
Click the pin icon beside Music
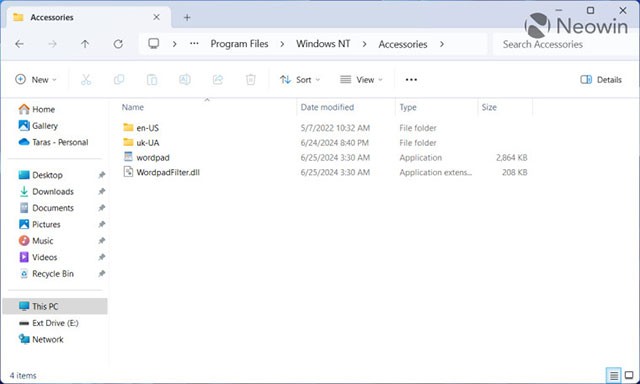click(102, 241)
